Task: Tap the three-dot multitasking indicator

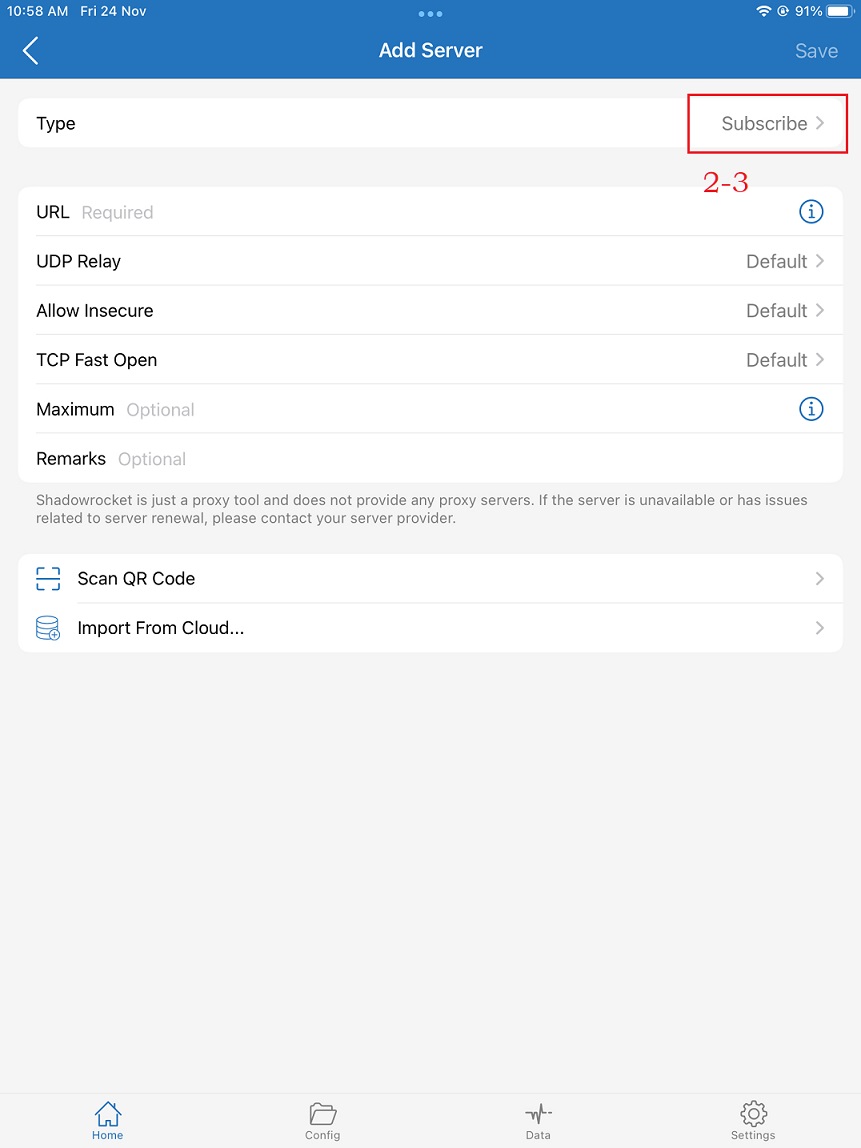Action: pos(430,14)
